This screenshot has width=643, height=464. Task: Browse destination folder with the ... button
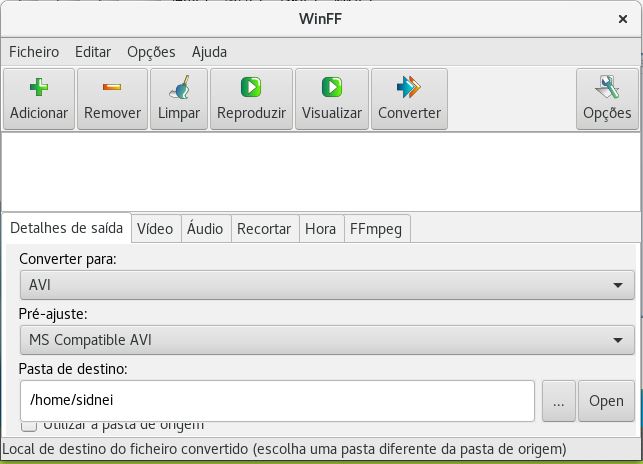pos(559,401)
